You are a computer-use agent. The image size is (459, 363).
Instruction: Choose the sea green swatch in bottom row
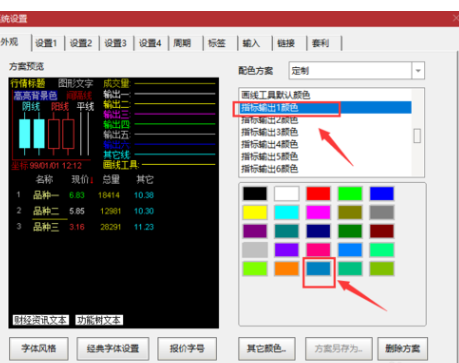coord(350,269)
